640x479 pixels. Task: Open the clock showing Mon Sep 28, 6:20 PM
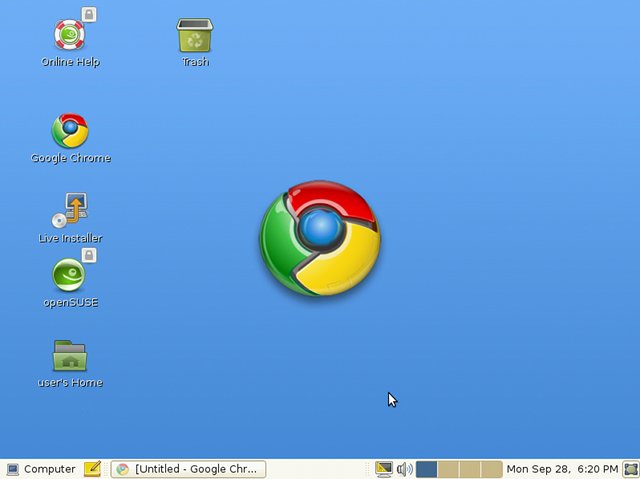pos(562,469)
